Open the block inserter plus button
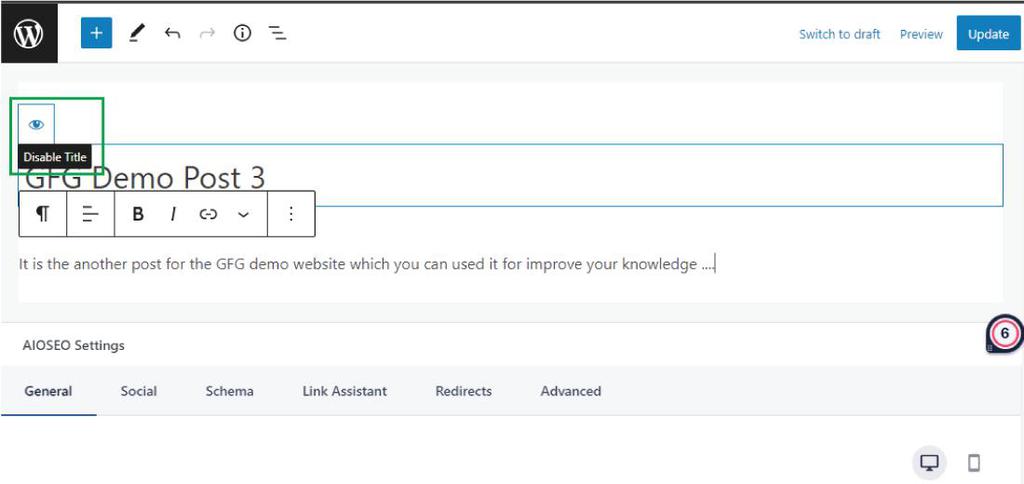This screenshot has width=1024, height=484. (96, 33)
